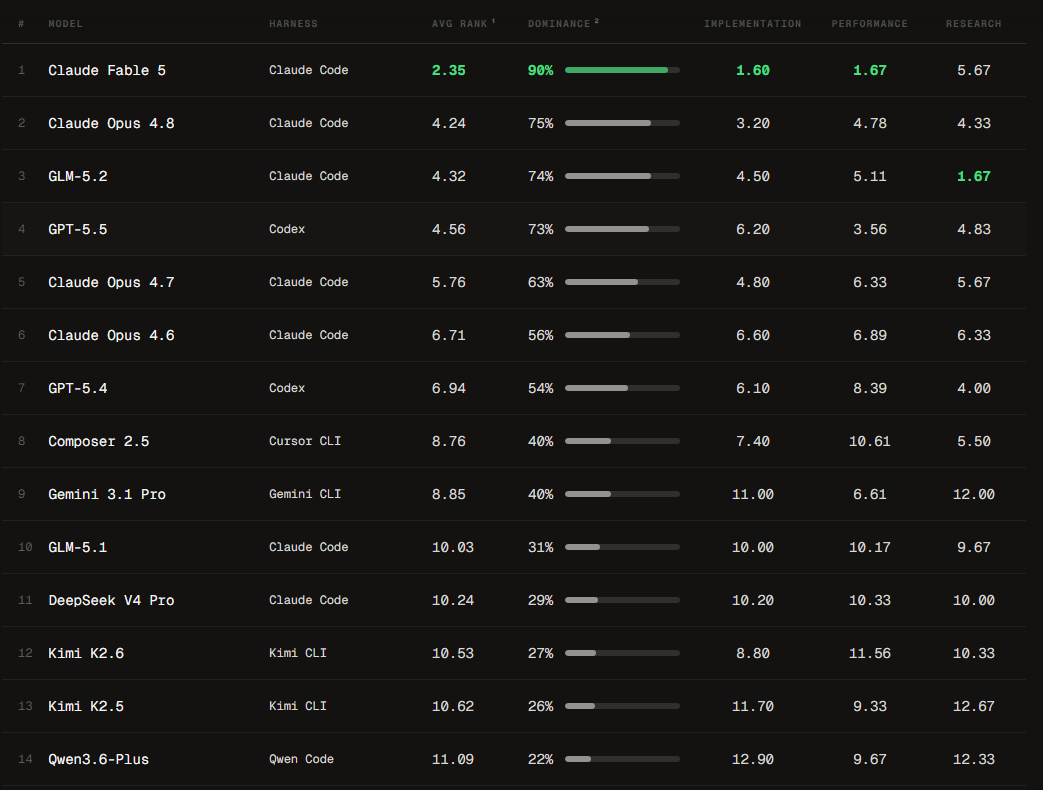Select the Qwen3.6-Plus model name
Image resolution: width=1043 pixels, height=790 pixels.
click(x=98, y=759)
